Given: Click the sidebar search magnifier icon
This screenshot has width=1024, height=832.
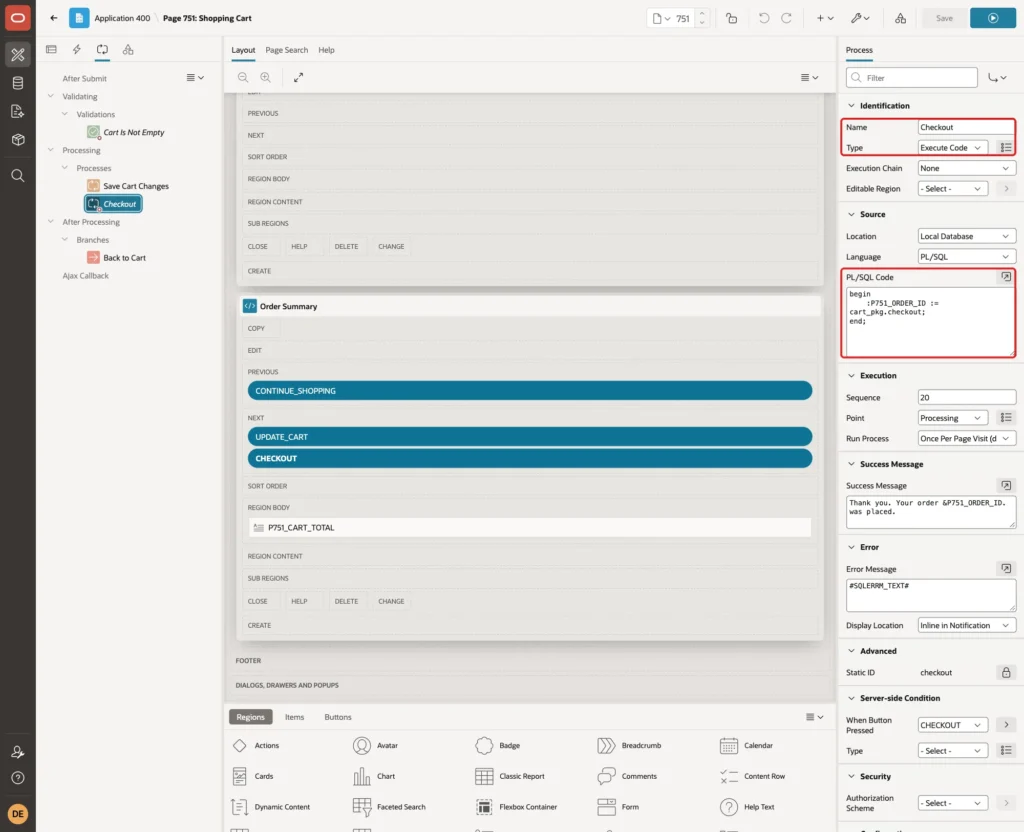Looking at the screenshot, I should tap(18, 175).
